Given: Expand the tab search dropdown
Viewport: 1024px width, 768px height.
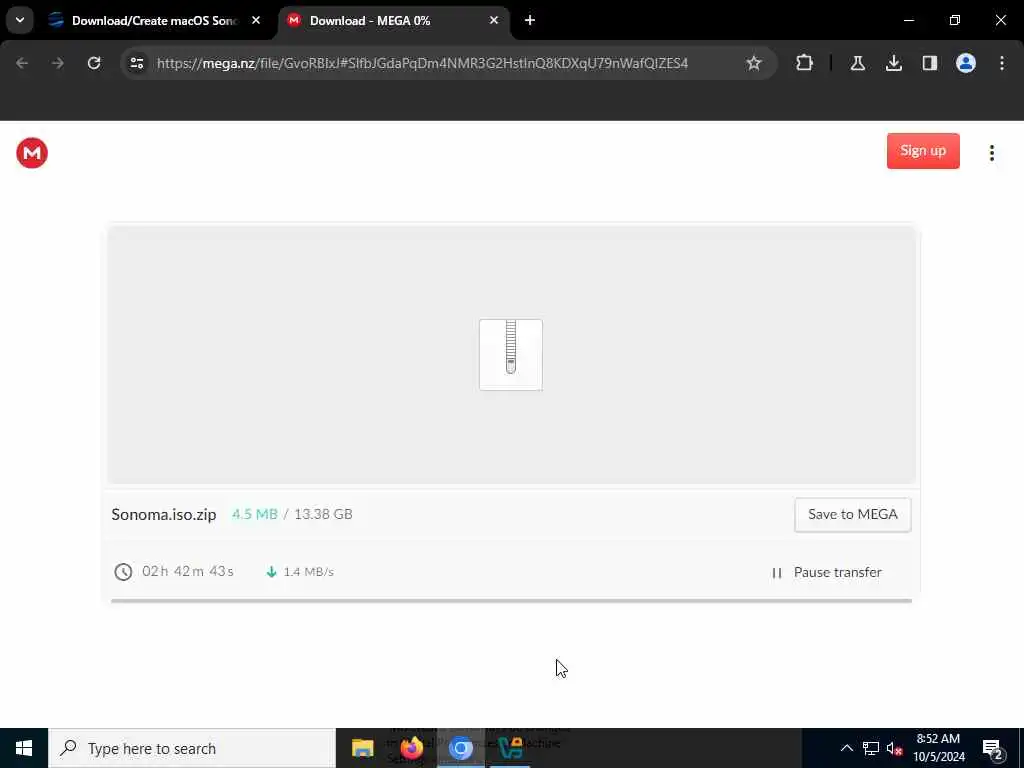Looking at the screenshot, I should coord(20,20).
